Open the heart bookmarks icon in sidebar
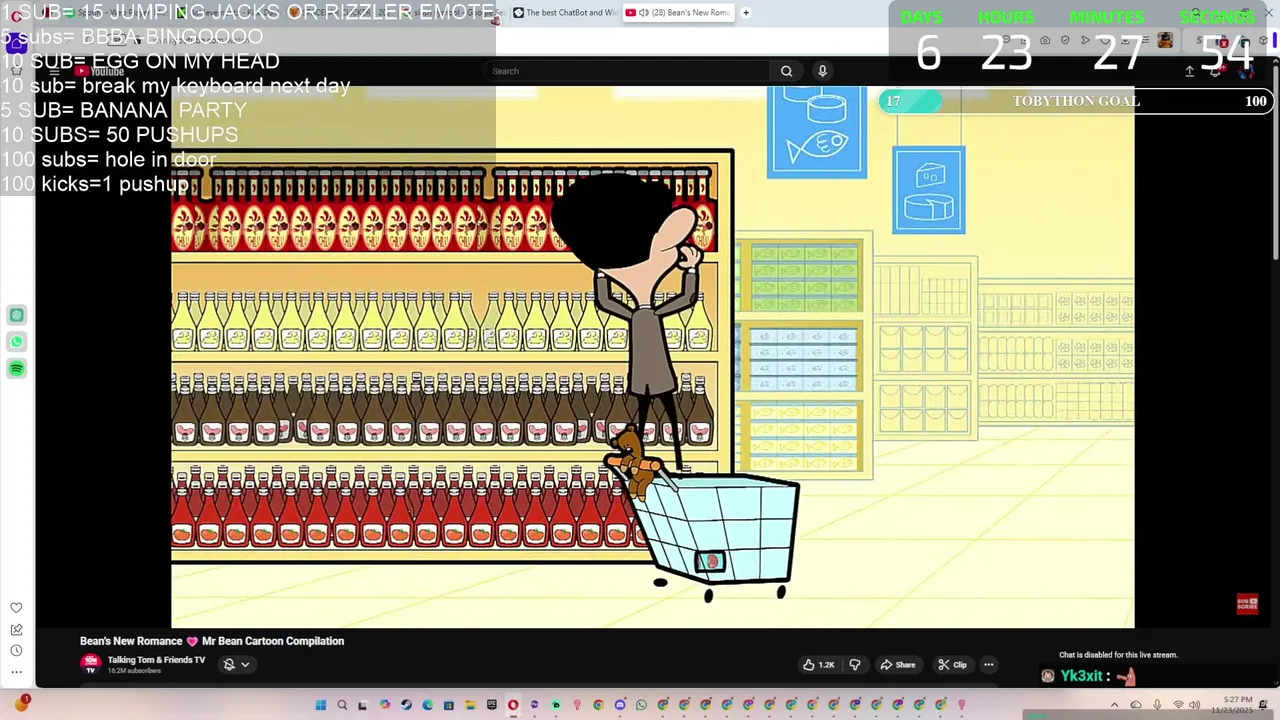The height and width of the screenshot is (720, 1280). coord(16,608)
